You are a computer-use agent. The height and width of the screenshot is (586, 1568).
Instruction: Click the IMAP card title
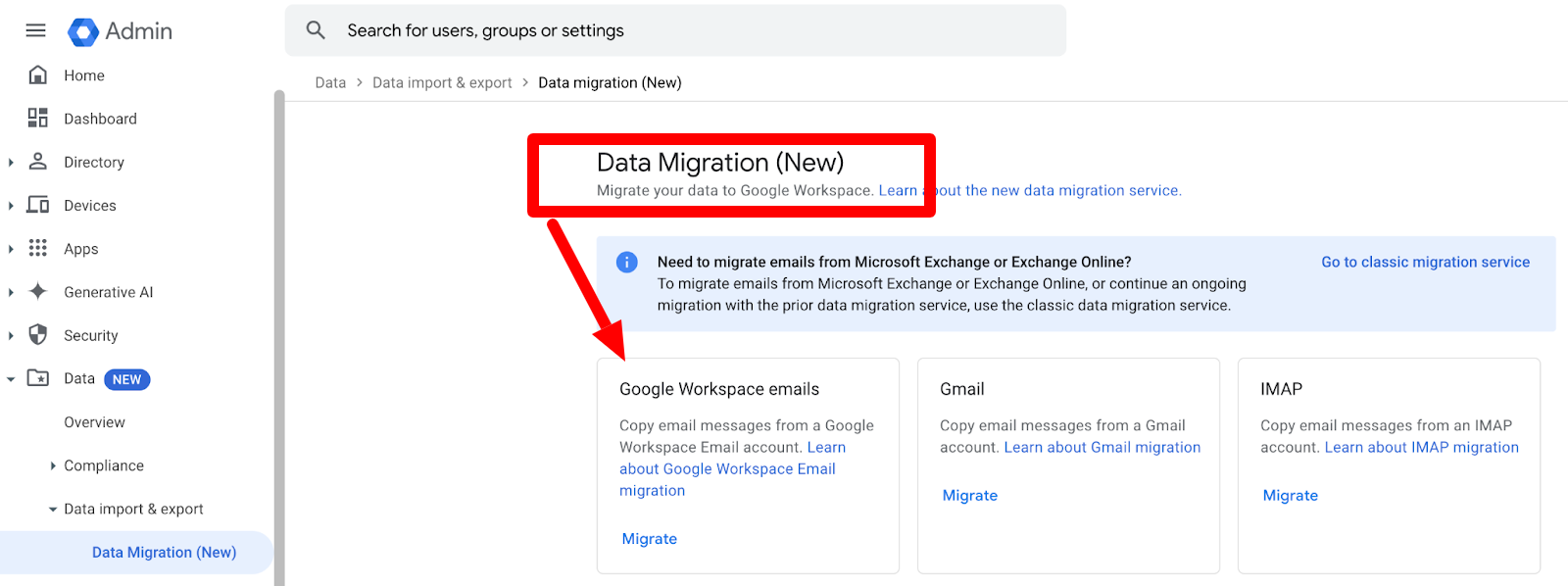1281,389
